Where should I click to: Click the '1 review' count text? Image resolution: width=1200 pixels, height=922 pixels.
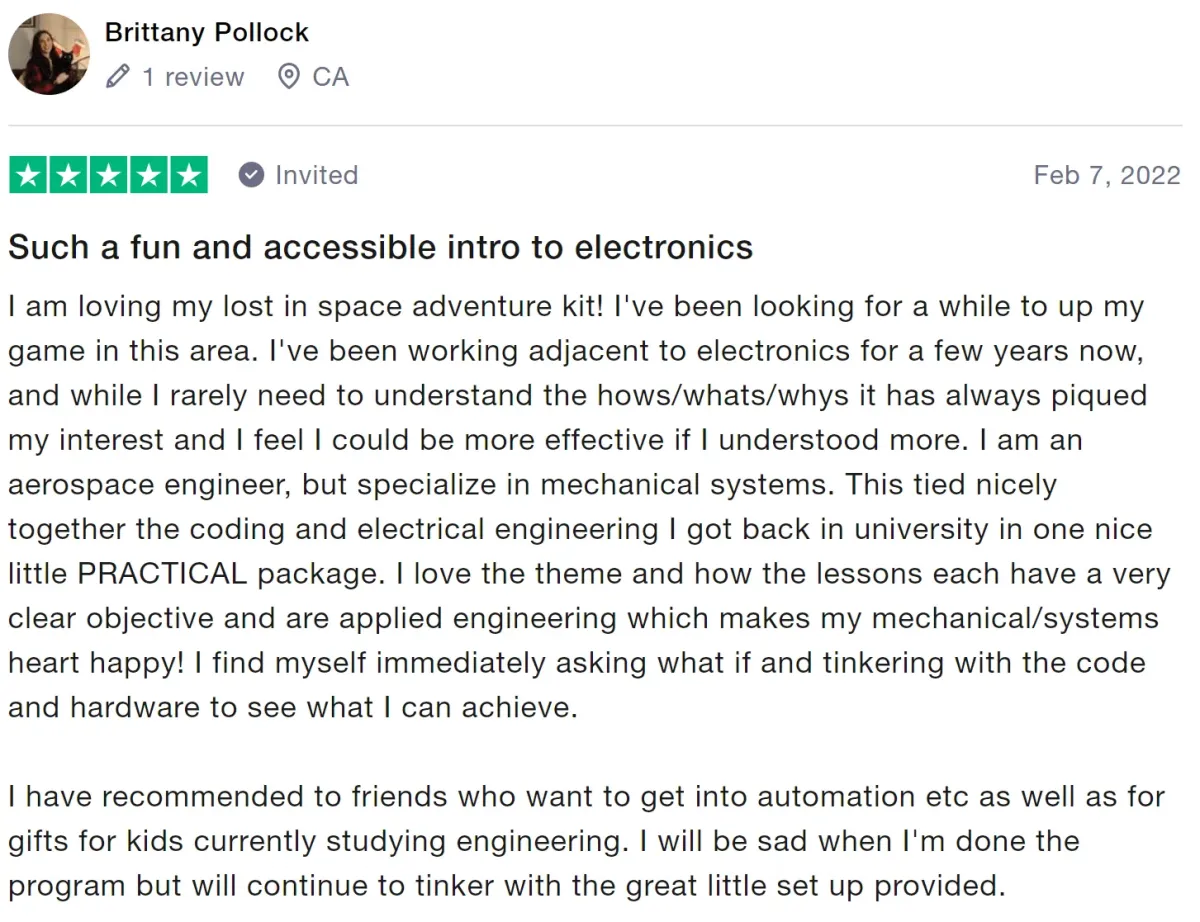193,77
